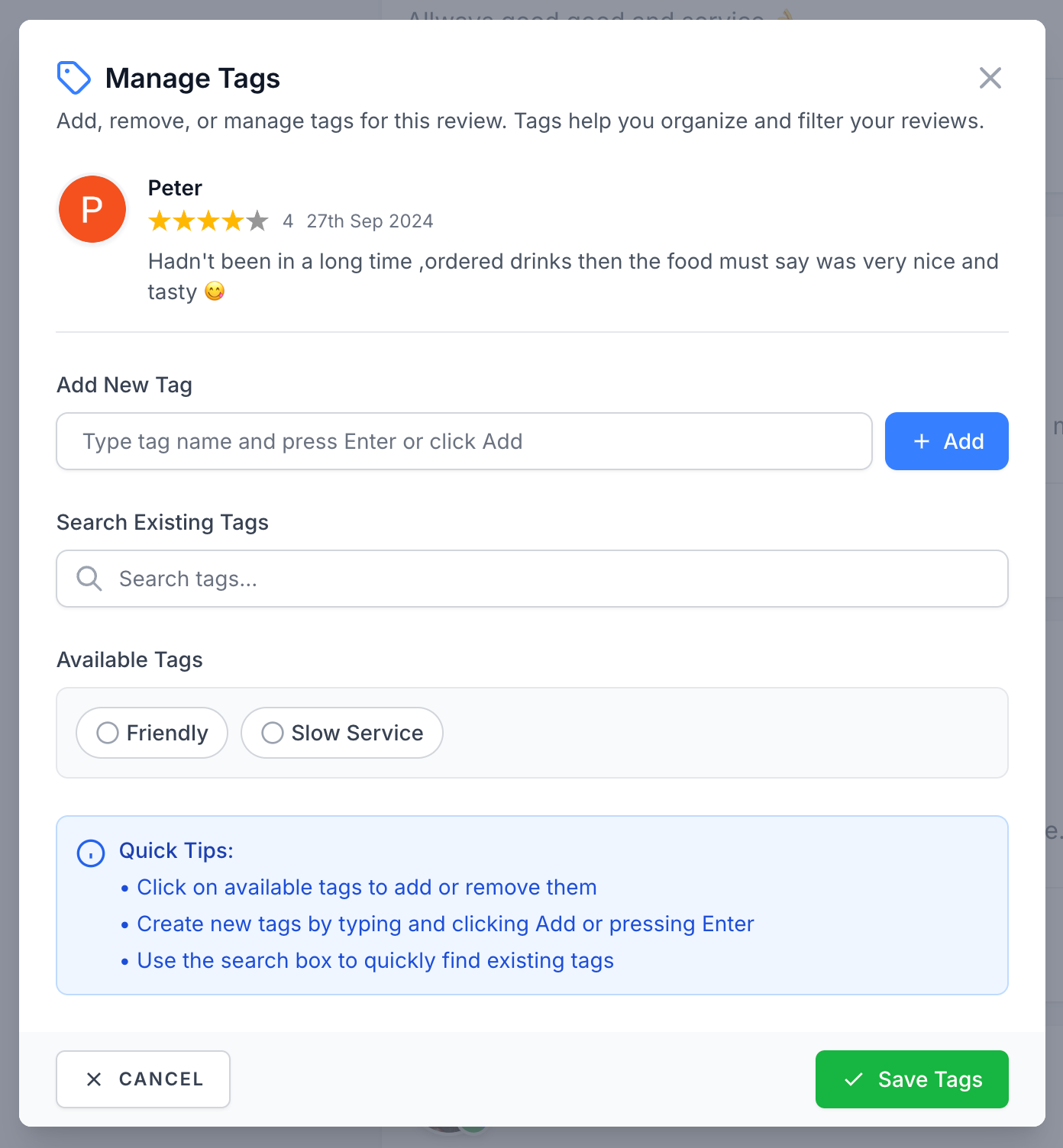Click the blue tag icon beside Manage Tags
Screen dimensions: 1063x1148
click(74, 78)
